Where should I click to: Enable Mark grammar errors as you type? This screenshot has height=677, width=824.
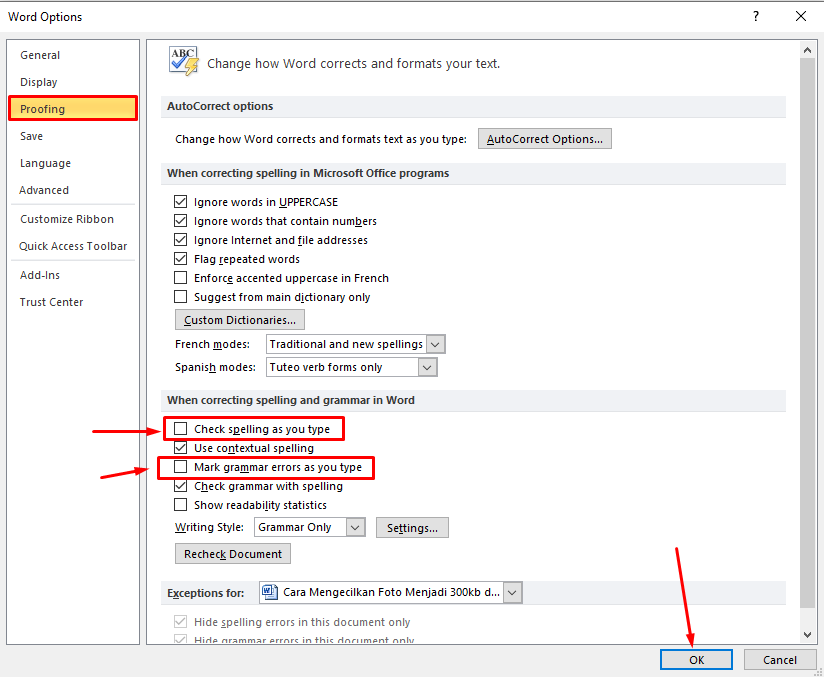[180, 467]
